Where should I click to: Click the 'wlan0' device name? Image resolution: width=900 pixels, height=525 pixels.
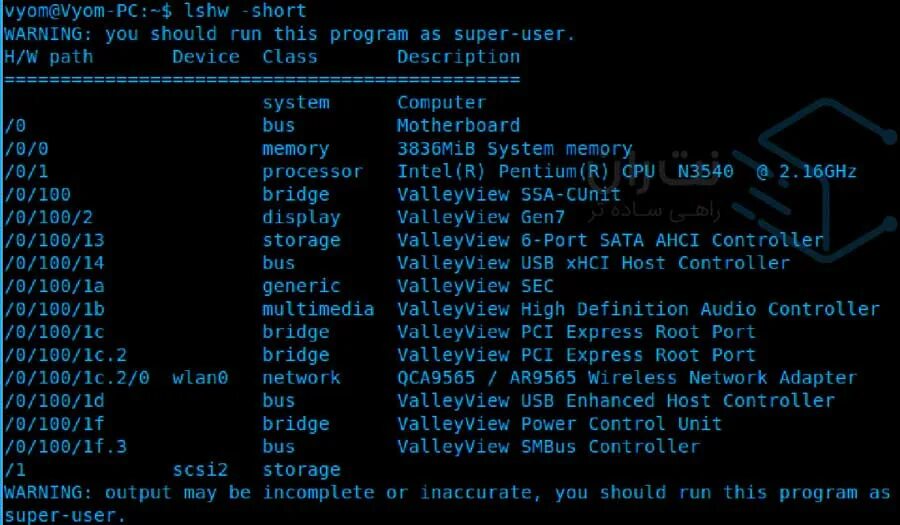[x=200, y=378]
